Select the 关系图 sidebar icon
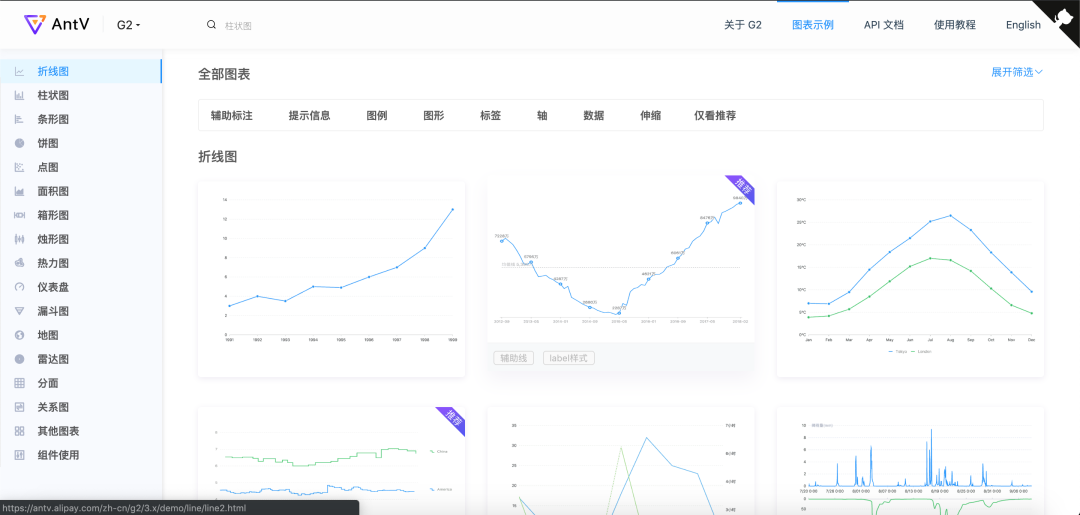This screenshot has width=1080, height=515. pyautogui.click(x=19, y=407)
